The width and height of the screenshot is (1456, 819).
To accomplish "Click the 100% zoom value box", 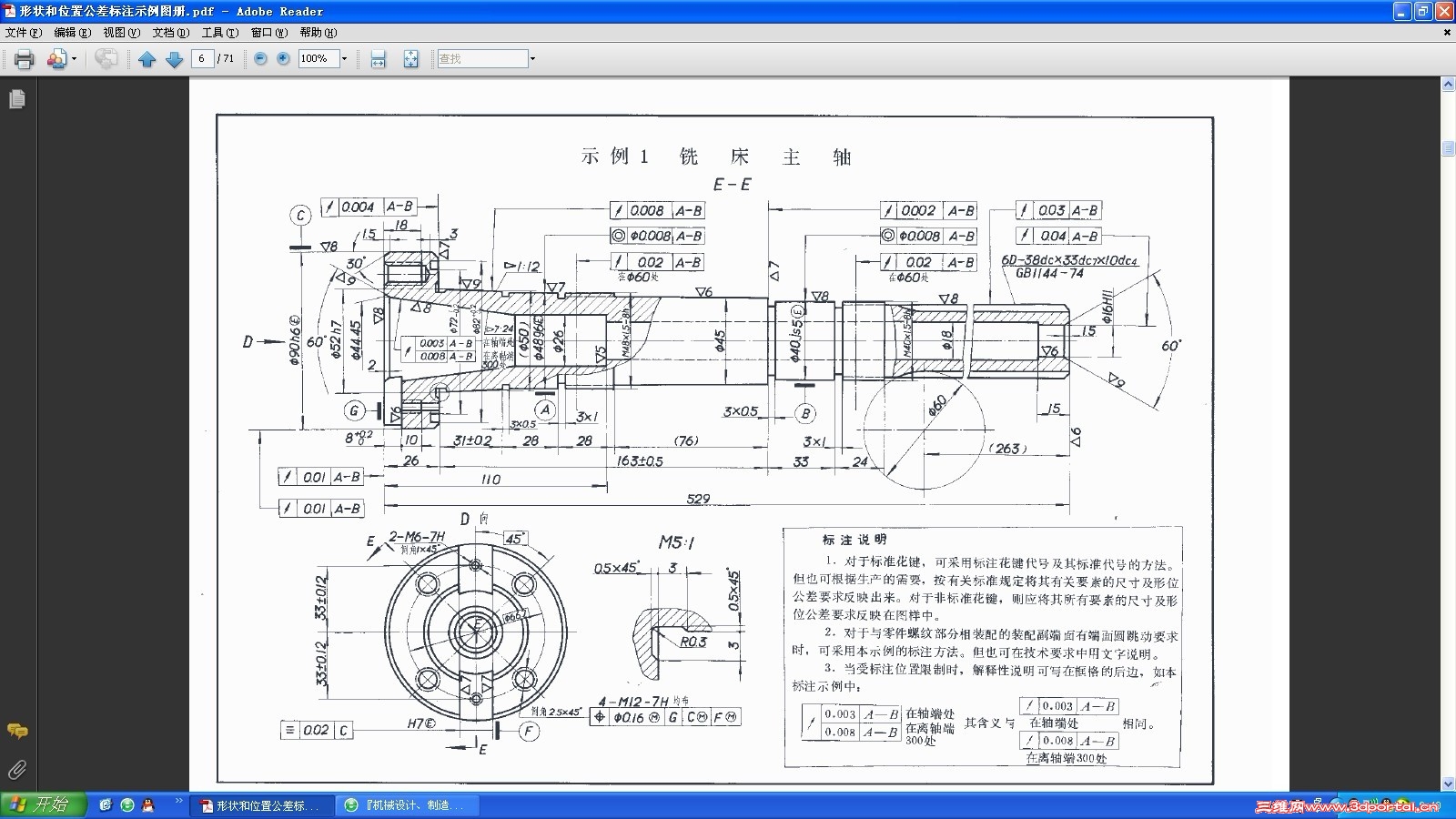I will 318,58.
